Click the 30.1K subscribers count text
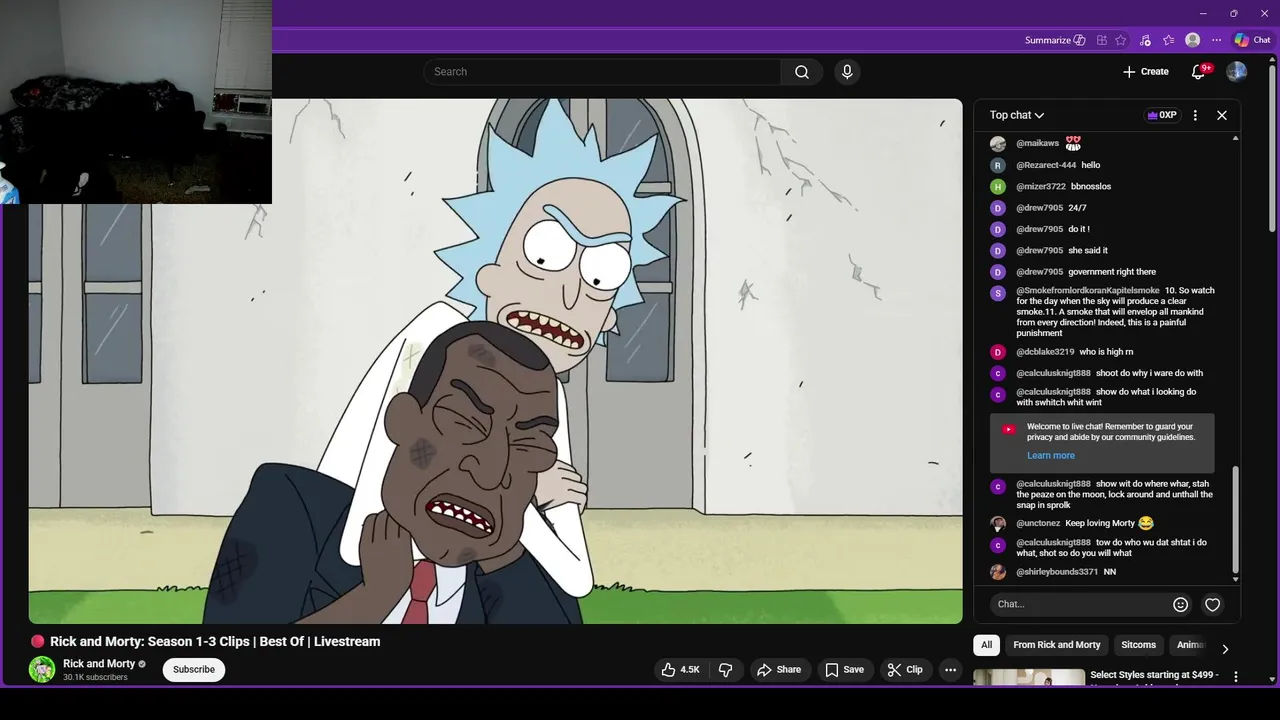 [95, 678]
